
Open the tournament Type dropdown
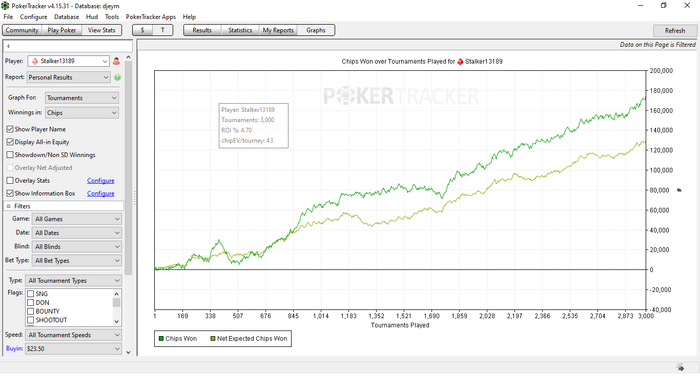pyautogui.click(x=73, y=281)
